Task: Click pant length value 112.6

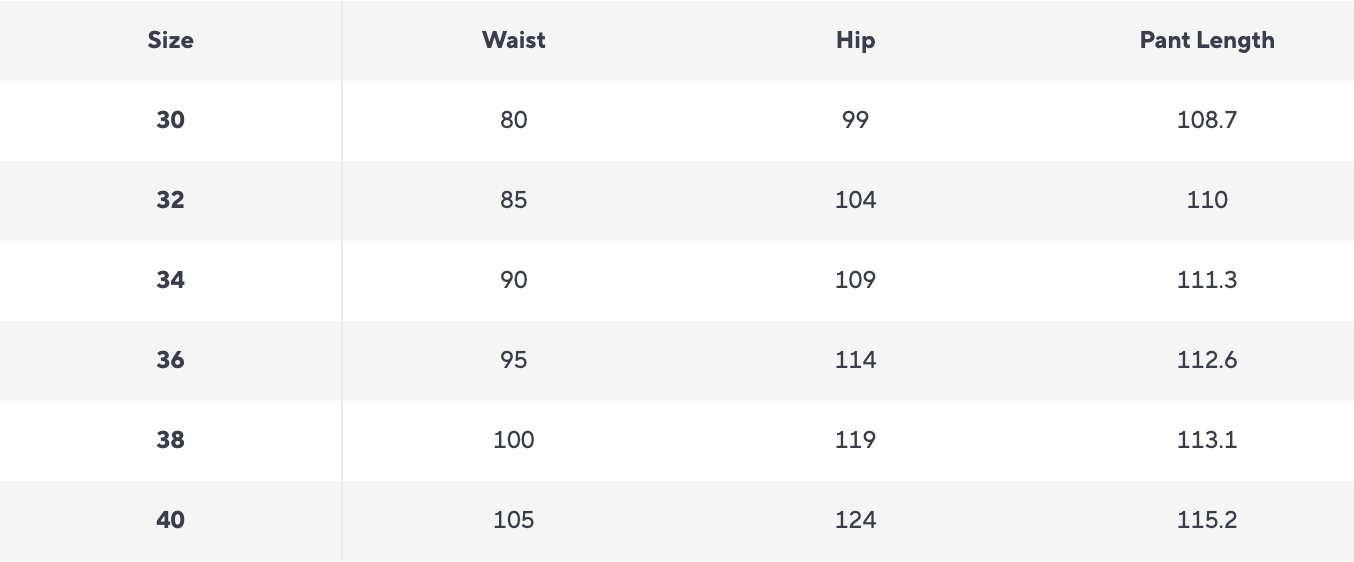Action: (x=1206, y=360)
